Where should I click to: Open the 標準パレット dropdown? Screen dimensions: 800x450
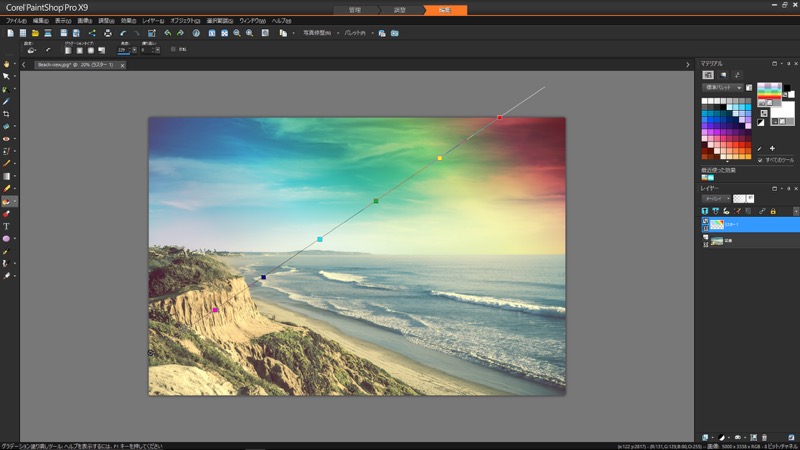click(721, 88)
